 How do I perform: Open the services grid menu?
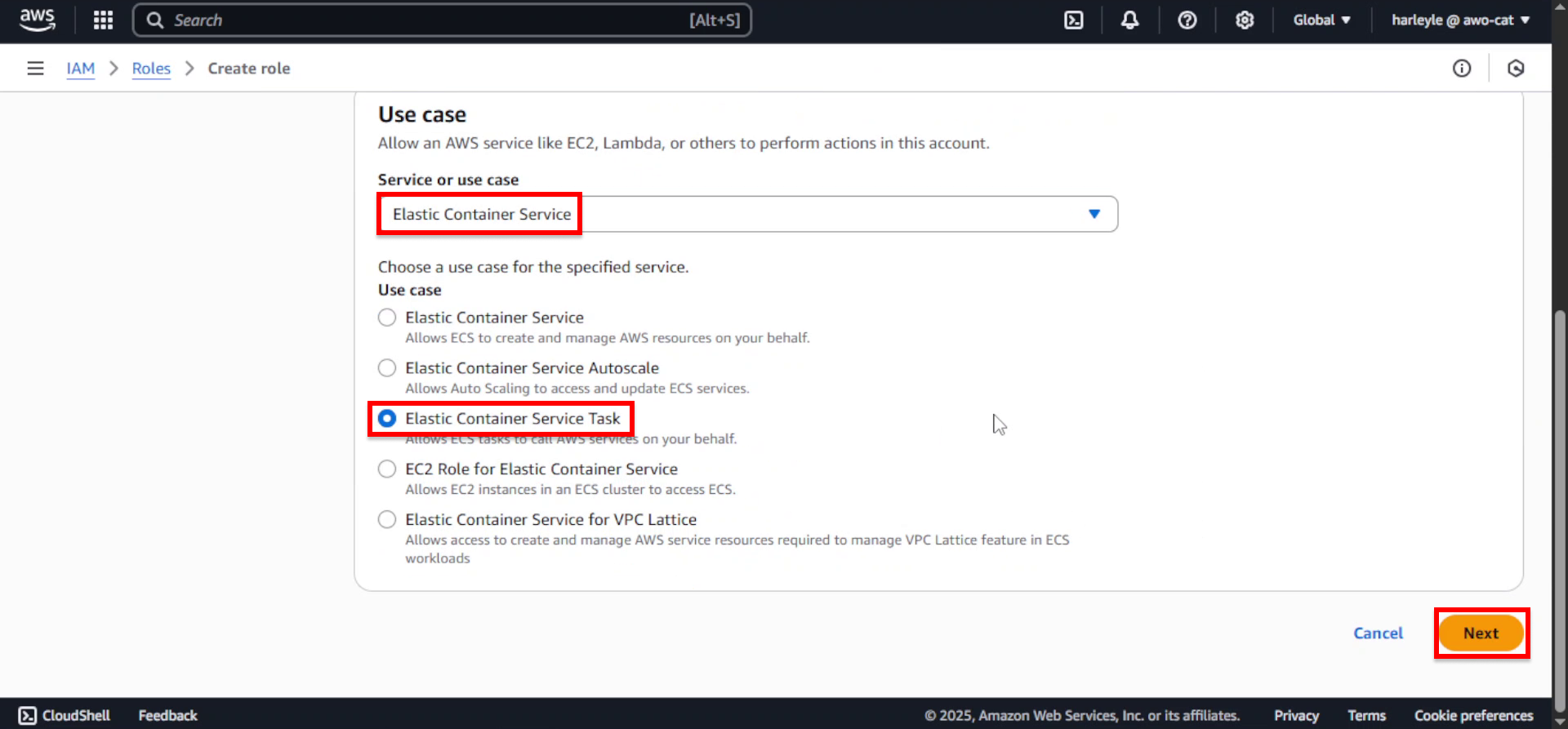coord(103,20)
